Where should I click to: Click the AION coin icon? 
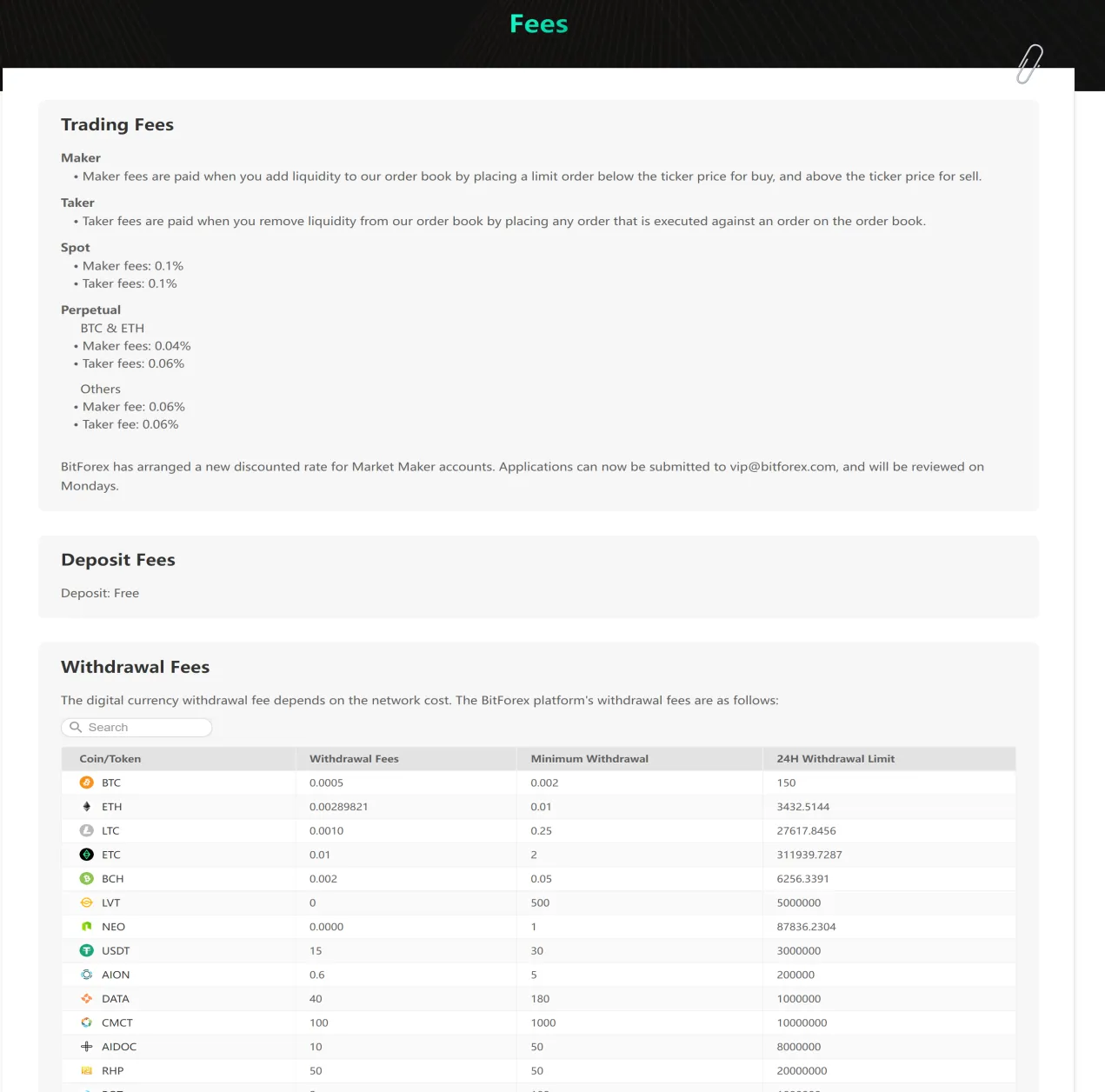86,975
